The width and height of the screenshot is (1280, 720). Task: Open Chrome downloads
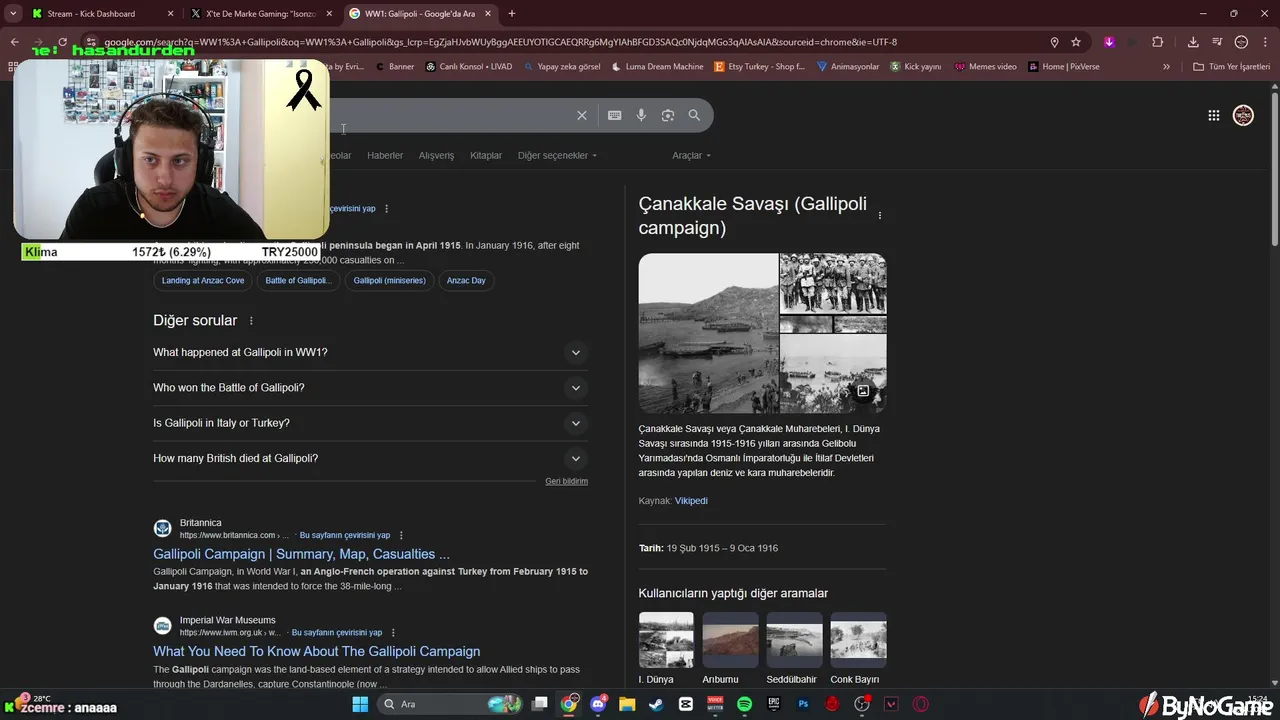click(x=1193, y=42)
